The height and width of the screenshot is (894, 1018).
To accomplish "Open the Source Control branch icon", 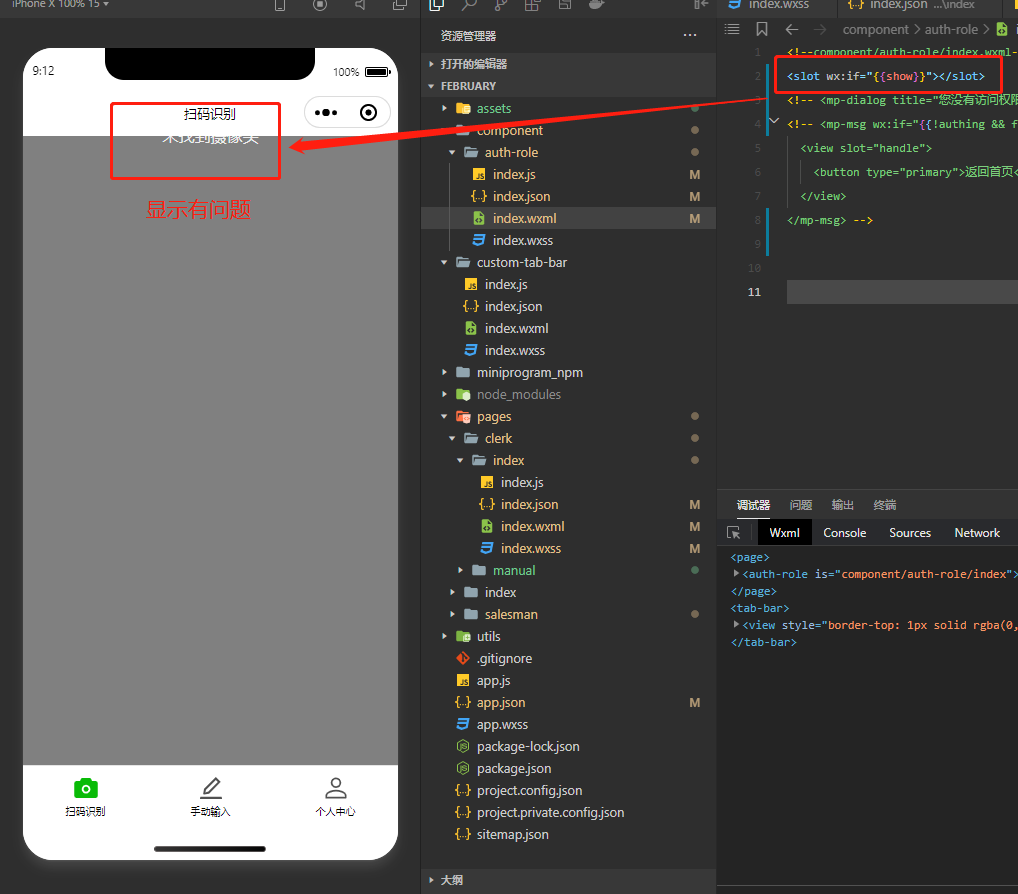I will (x=501, y=5).
